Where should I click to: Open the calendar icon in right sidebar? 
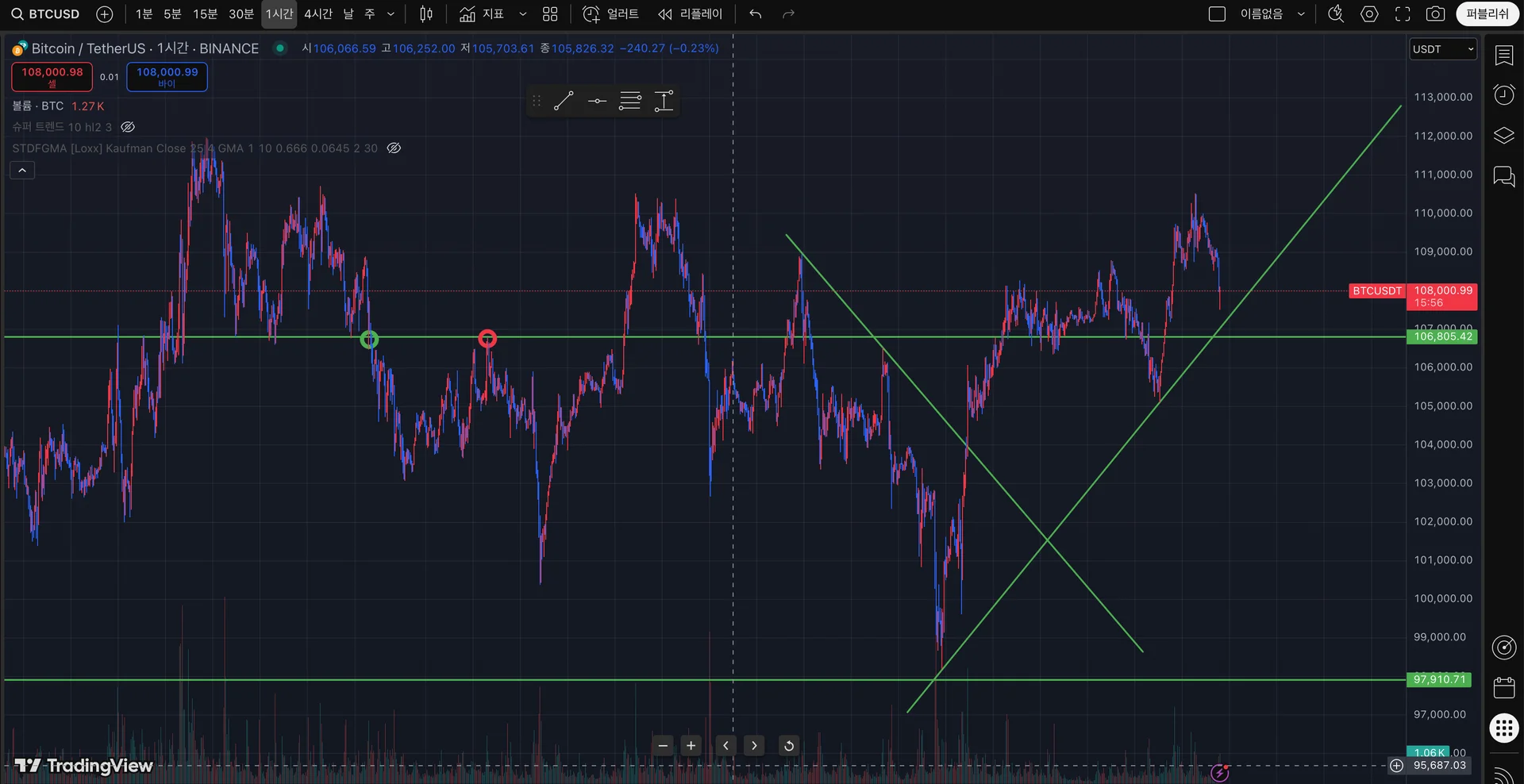click(1504, 687)
